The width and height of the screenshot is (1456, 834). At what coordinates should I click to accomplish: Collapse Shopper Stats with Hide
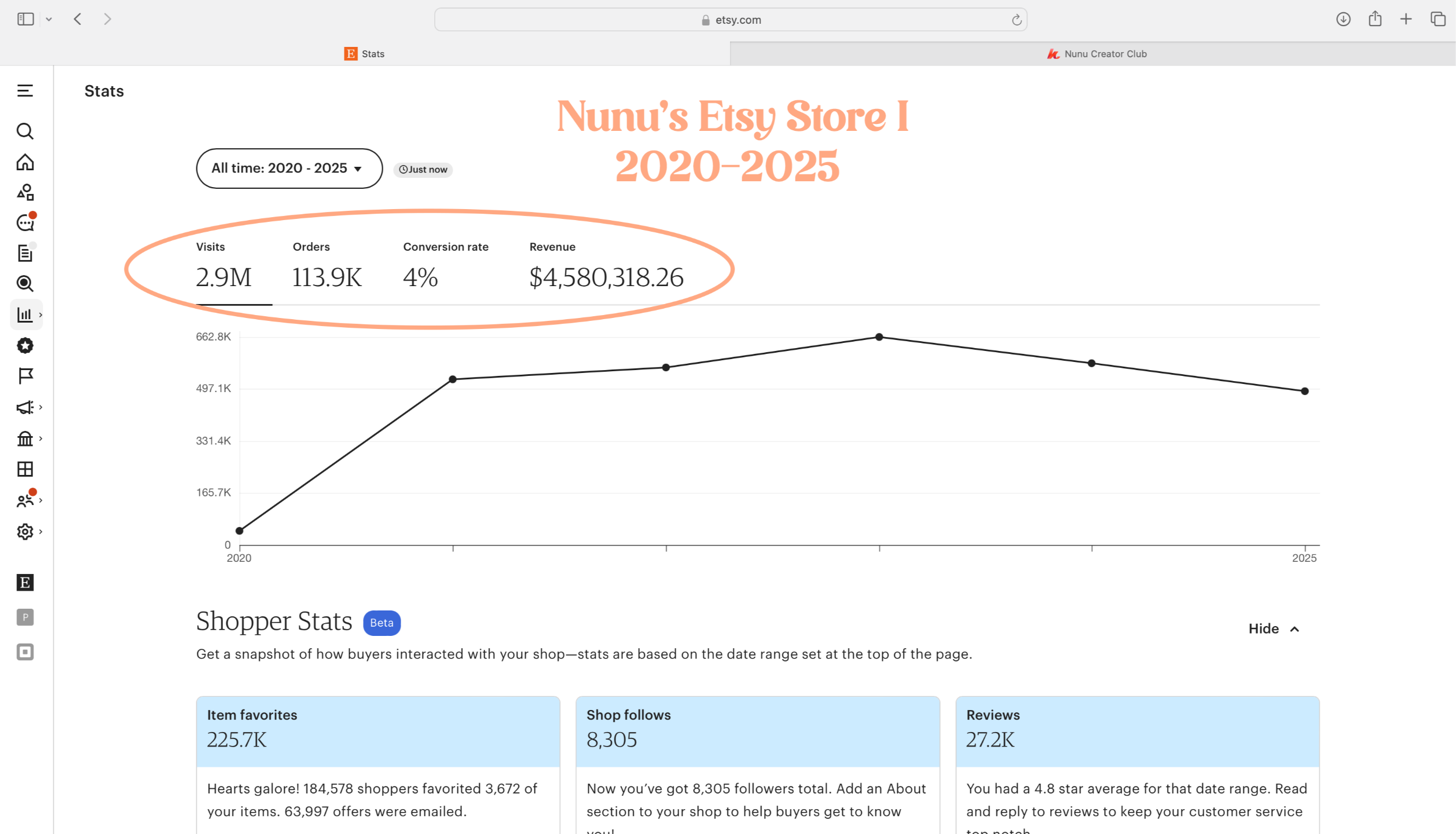click(1274, 629)
